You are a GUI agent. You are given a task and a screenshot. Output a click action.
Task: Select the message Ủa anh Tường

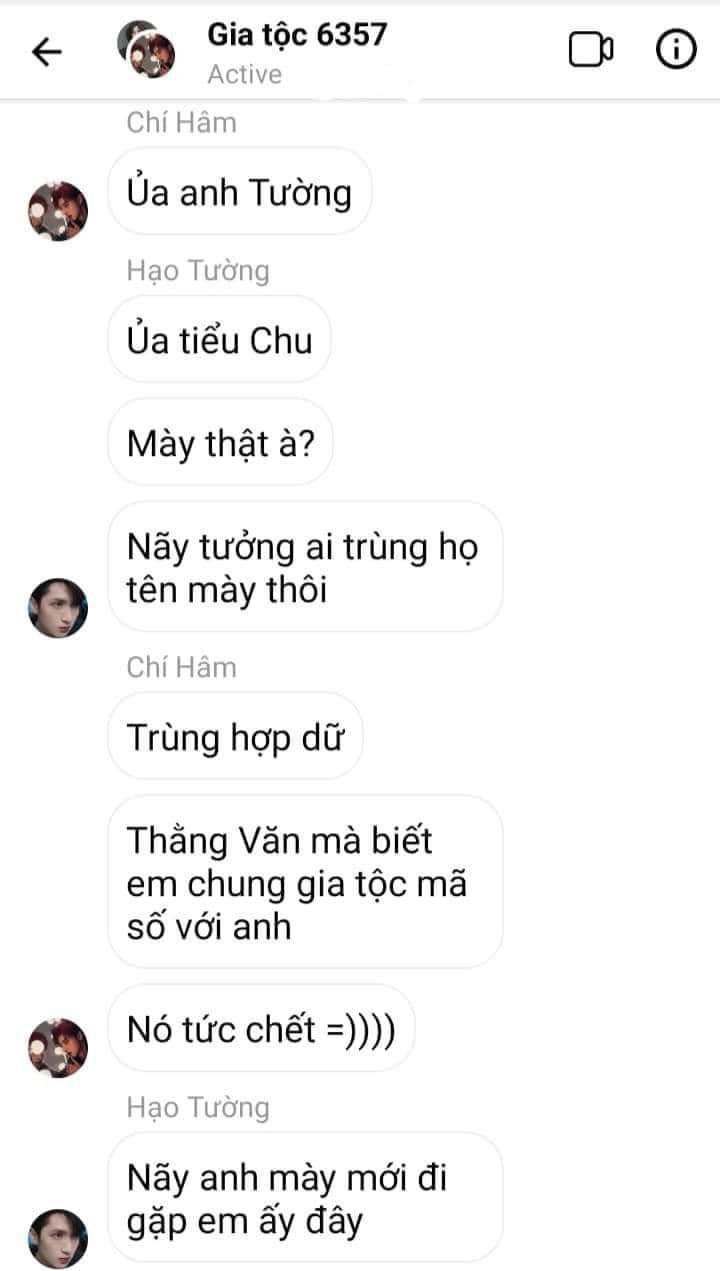tap(239, 191)
